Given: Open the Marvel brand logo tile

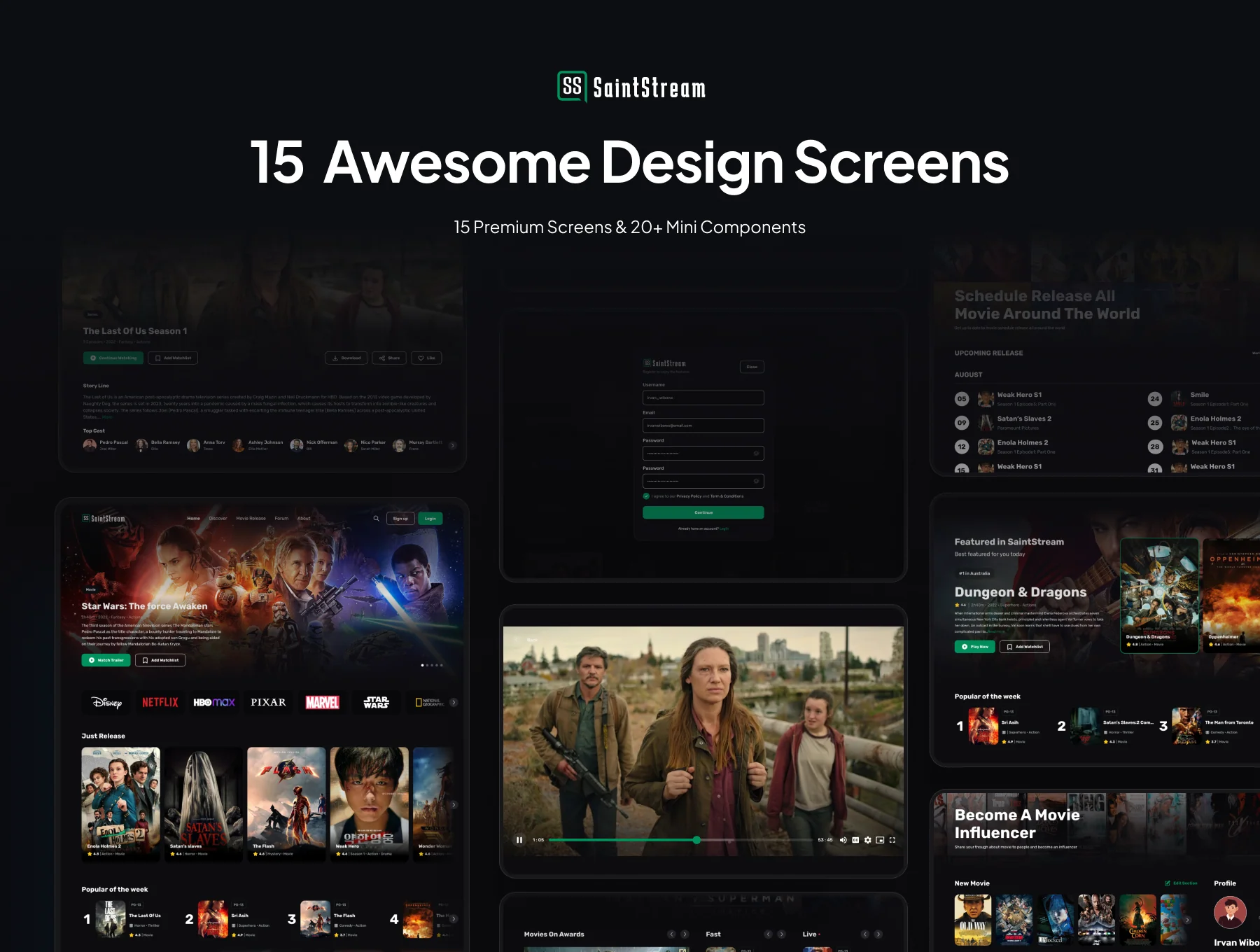Looking at the screenshot, I should coord(322,702).
